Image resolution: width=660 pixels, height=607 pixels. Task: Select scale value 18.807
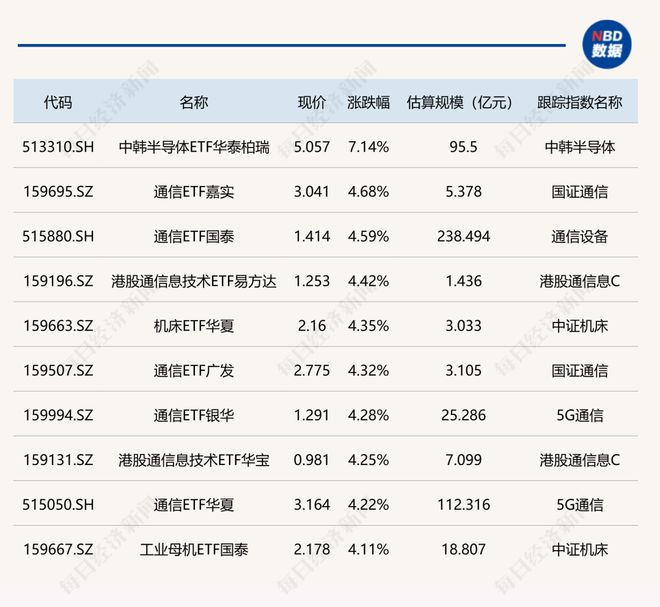[x=463, y=550]
